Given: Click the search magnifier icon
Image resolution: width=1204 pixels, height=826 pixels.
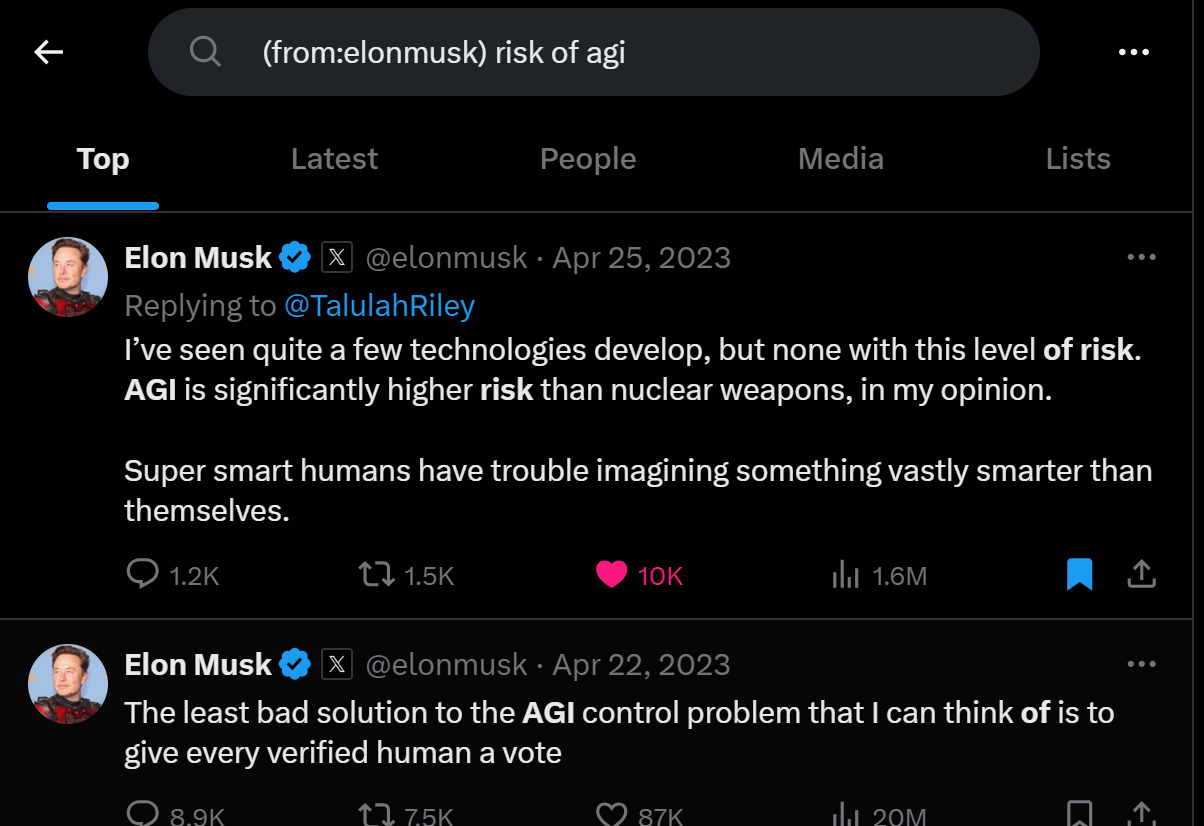Looking at the screenshot, I should pos(205,52).
